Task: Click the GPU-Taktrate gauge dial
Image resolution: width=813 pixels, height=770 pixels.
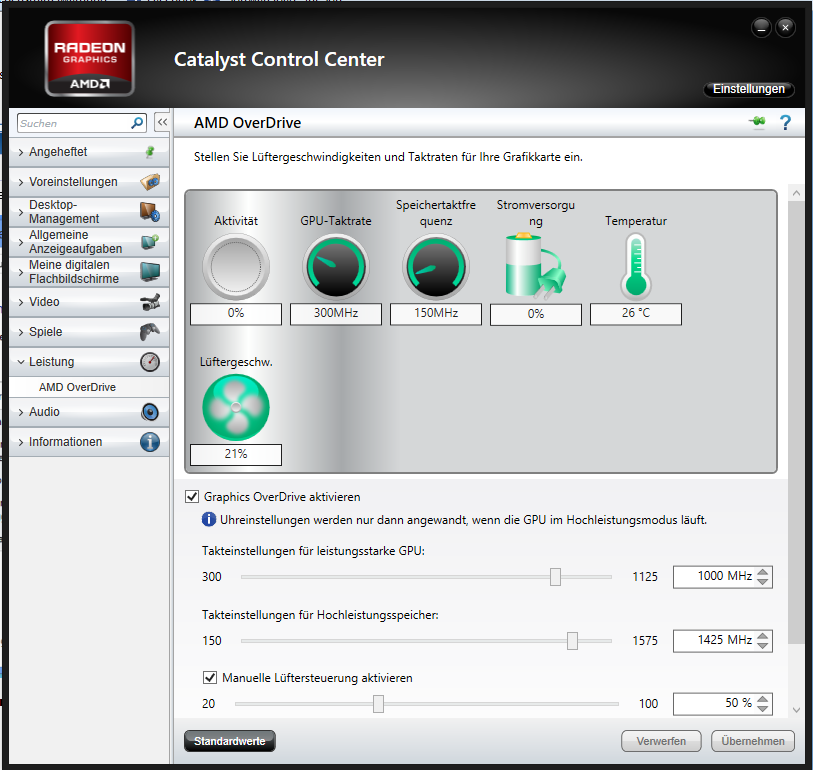Action: point(336,267)
